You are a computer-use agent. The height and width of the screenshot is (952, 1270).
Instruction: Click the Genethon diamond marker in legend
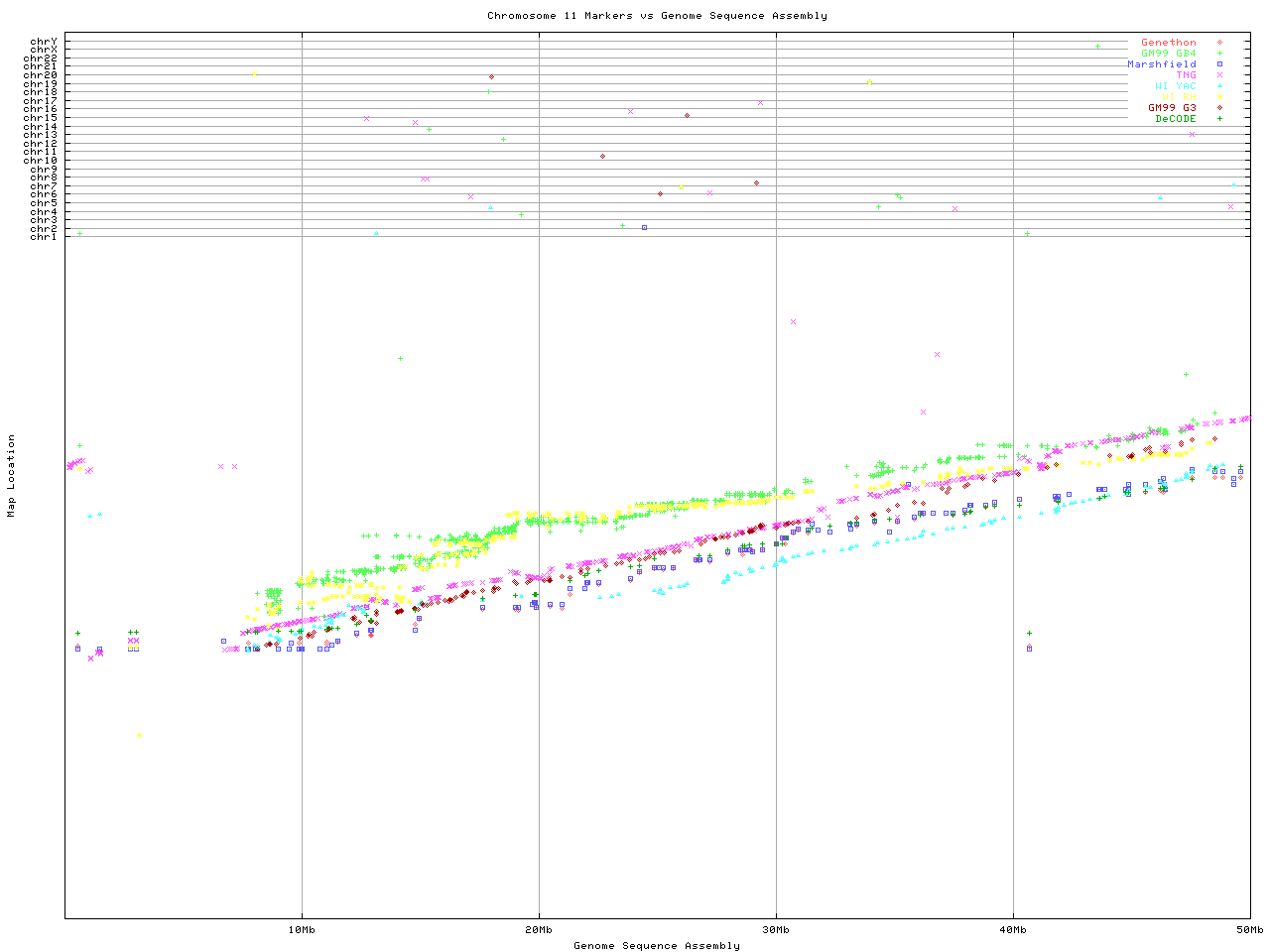pos(1219,43)
